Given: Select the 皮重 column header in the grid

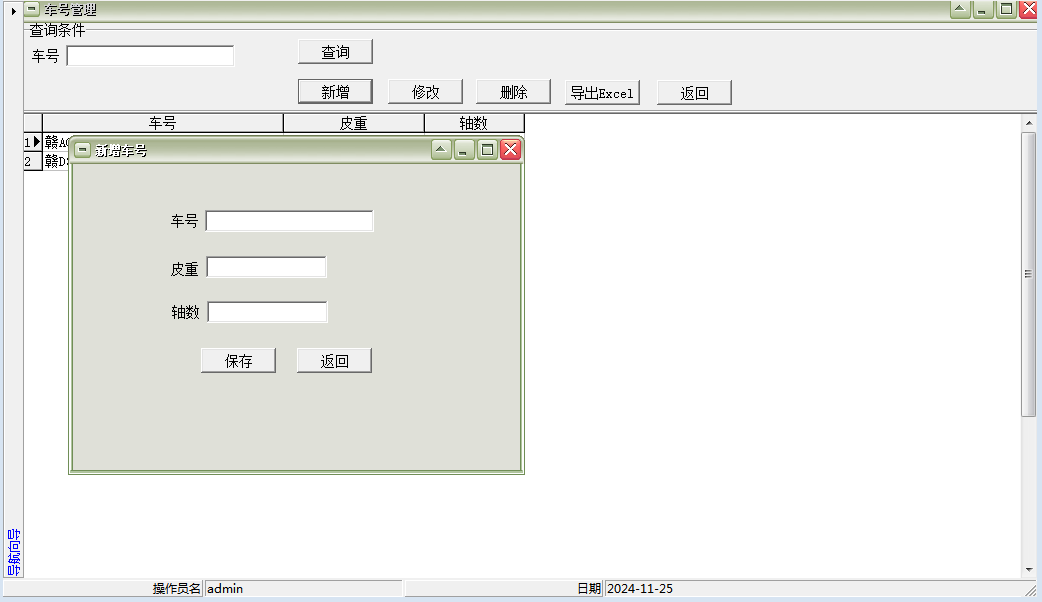Looking at the screenshot, I should 354,123.
